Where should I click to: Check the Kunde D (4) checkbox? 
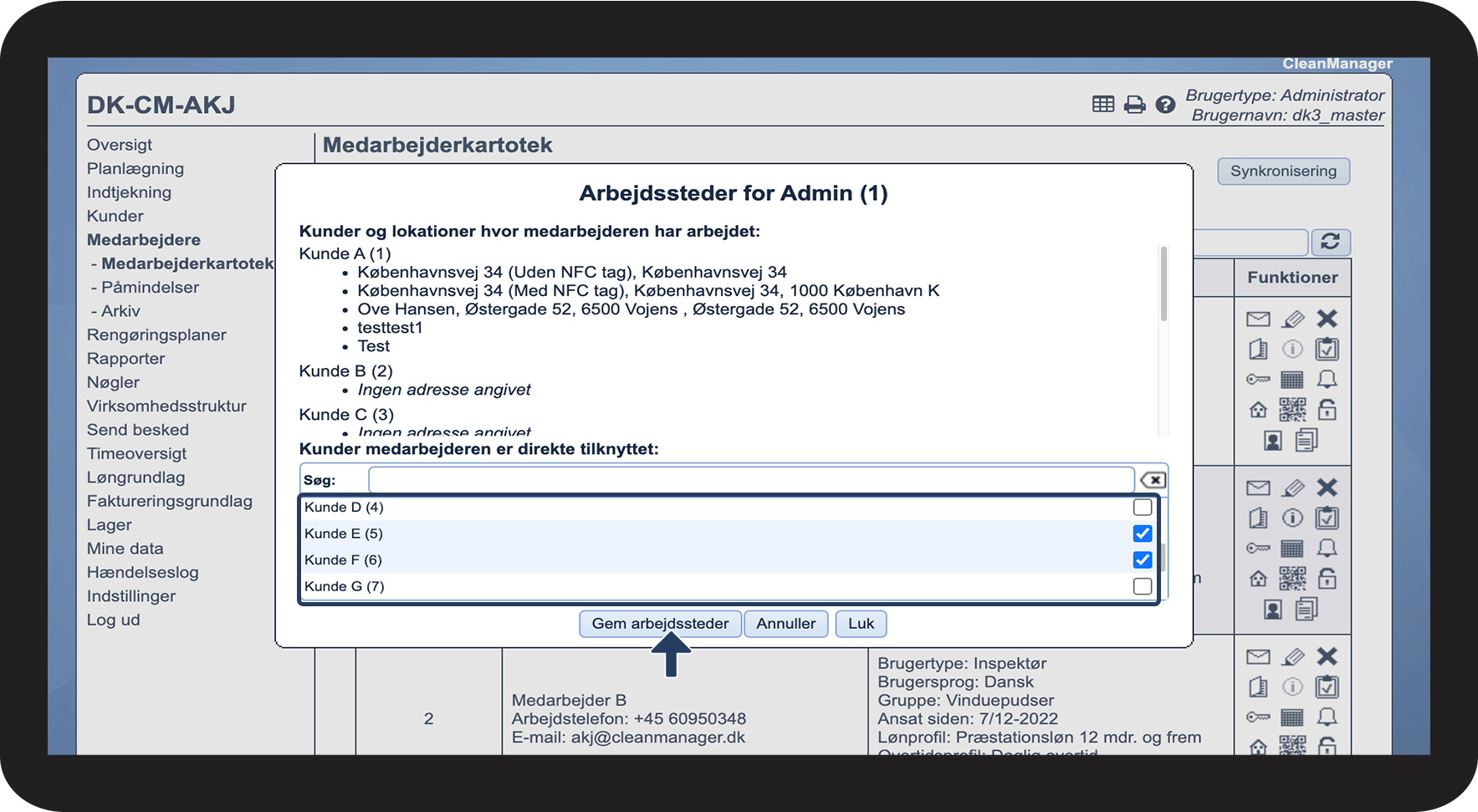[x=1143, y=508]
